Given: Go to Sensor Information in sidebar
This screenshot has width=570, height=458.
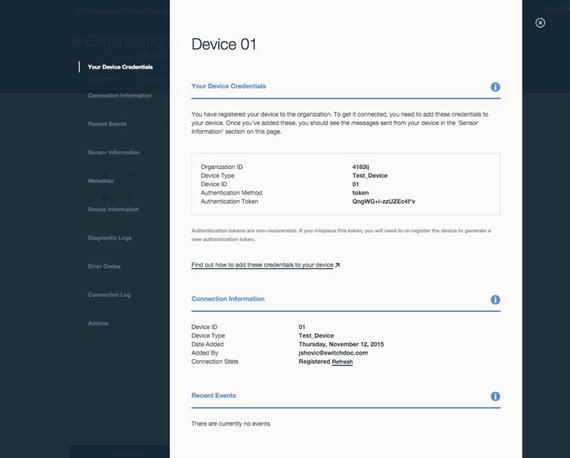Looking at the screenshot, I should click(113, 152).
